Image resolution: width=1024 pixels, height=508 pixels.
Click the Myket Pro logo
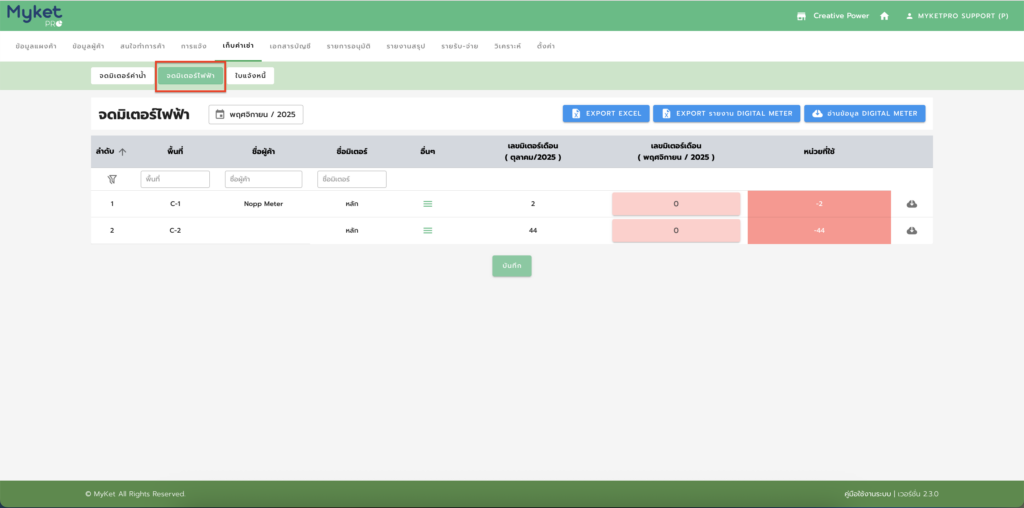[35, 15]
